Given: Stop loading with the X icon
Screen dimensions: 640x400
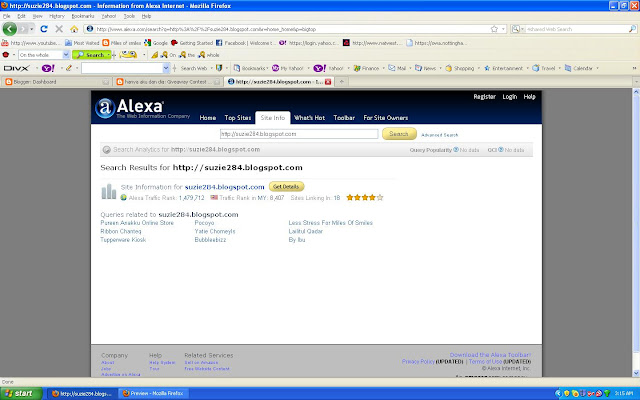Looking at the screenshot, I should pos(59,29).
